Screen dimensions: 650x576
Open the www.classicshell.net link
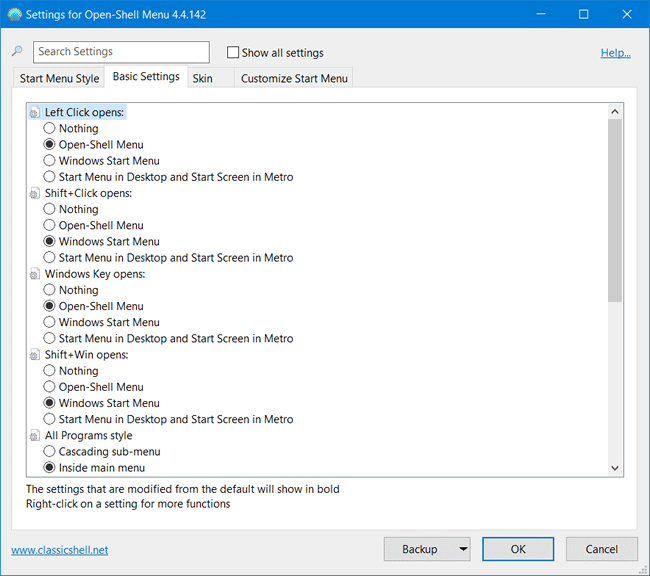click(59, 550)
